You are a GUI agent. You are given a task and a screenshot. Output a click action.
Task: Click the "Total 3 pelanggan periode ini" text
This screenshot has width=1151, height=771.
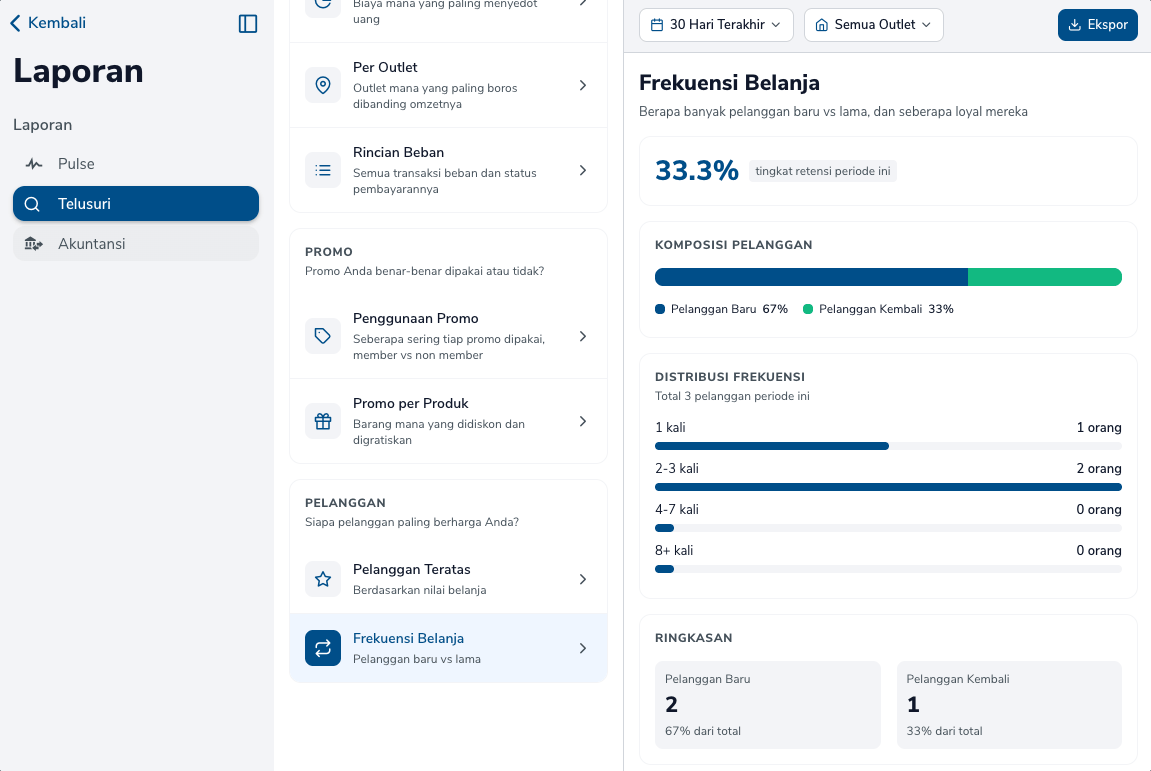click(x=732, y=397)
